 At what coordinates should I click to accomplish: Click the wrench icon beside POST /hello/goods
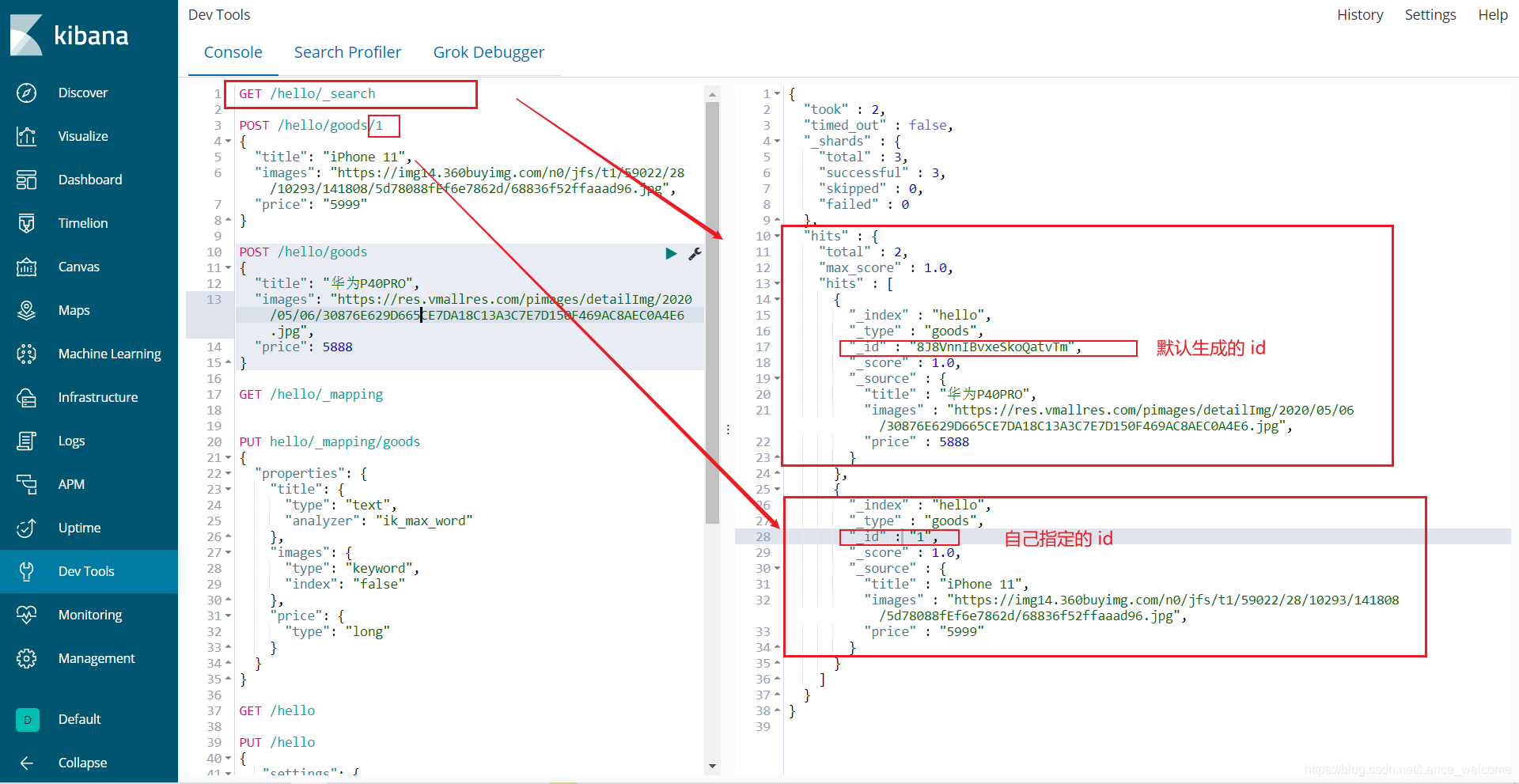point(695,253)
